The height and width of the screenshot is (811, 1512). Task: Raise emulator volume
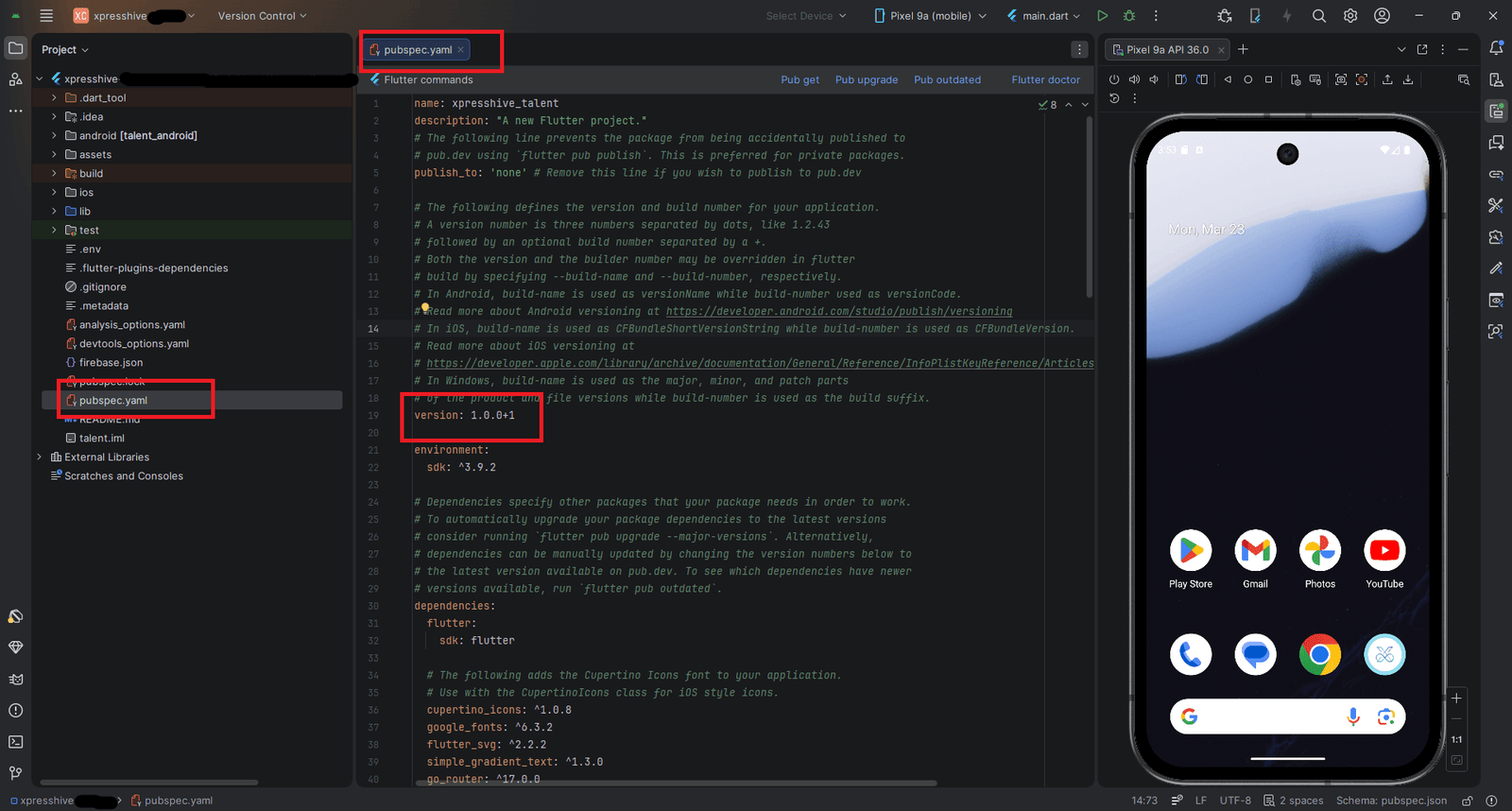tap(1134, 79)
